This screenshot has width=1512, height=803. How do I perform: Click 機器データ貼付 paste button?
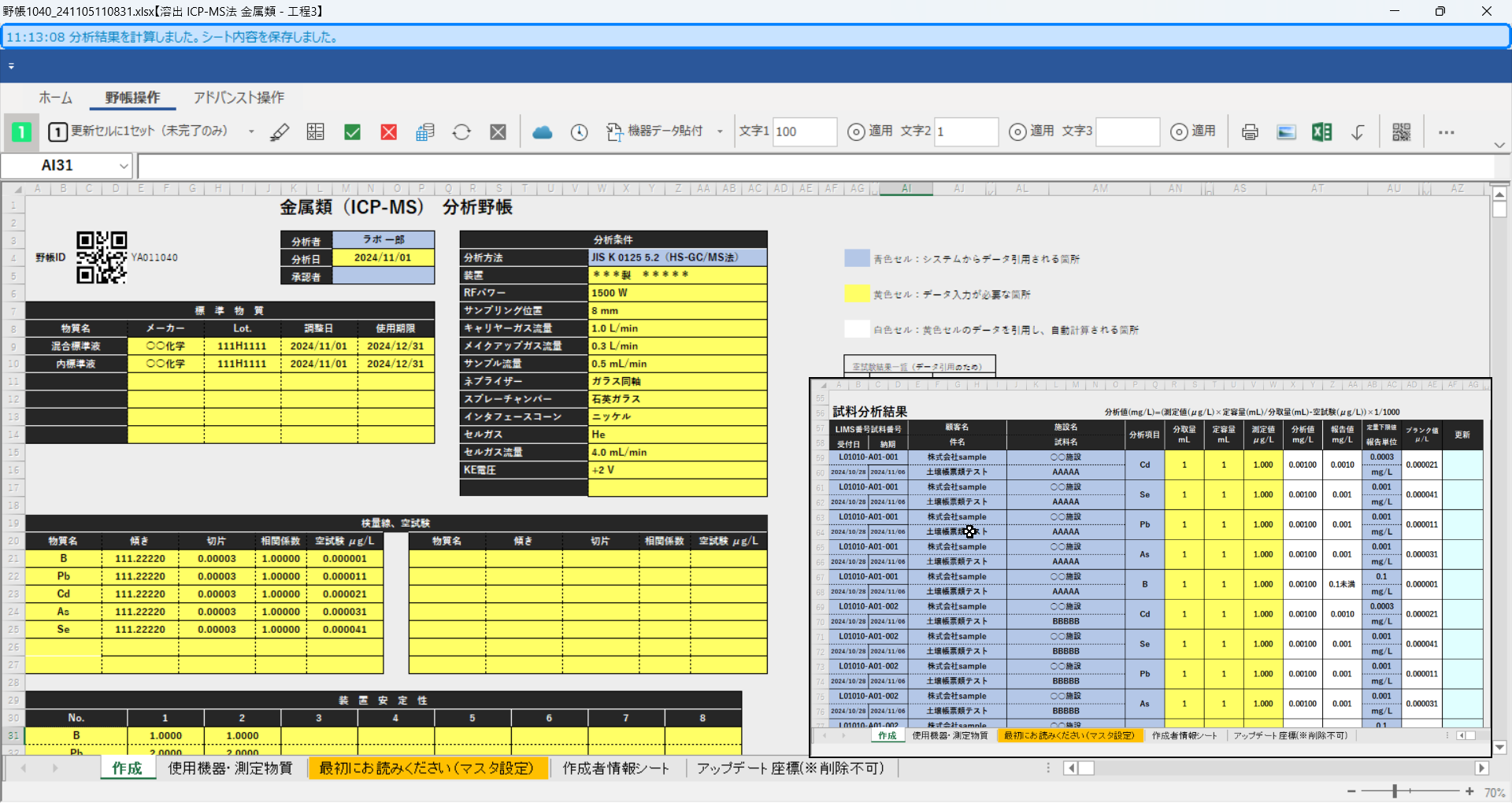(654, 131)
